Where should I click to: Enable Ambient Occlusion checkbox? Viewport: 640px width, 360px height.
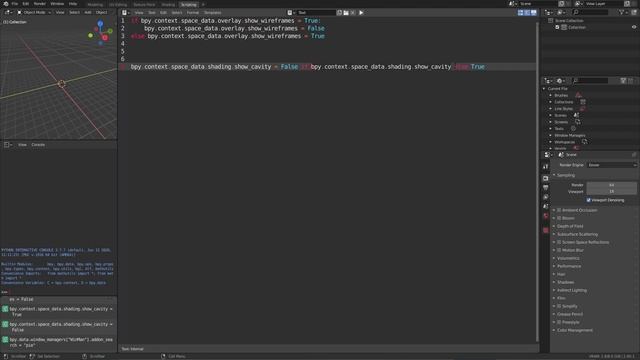[x=559, y=210]
